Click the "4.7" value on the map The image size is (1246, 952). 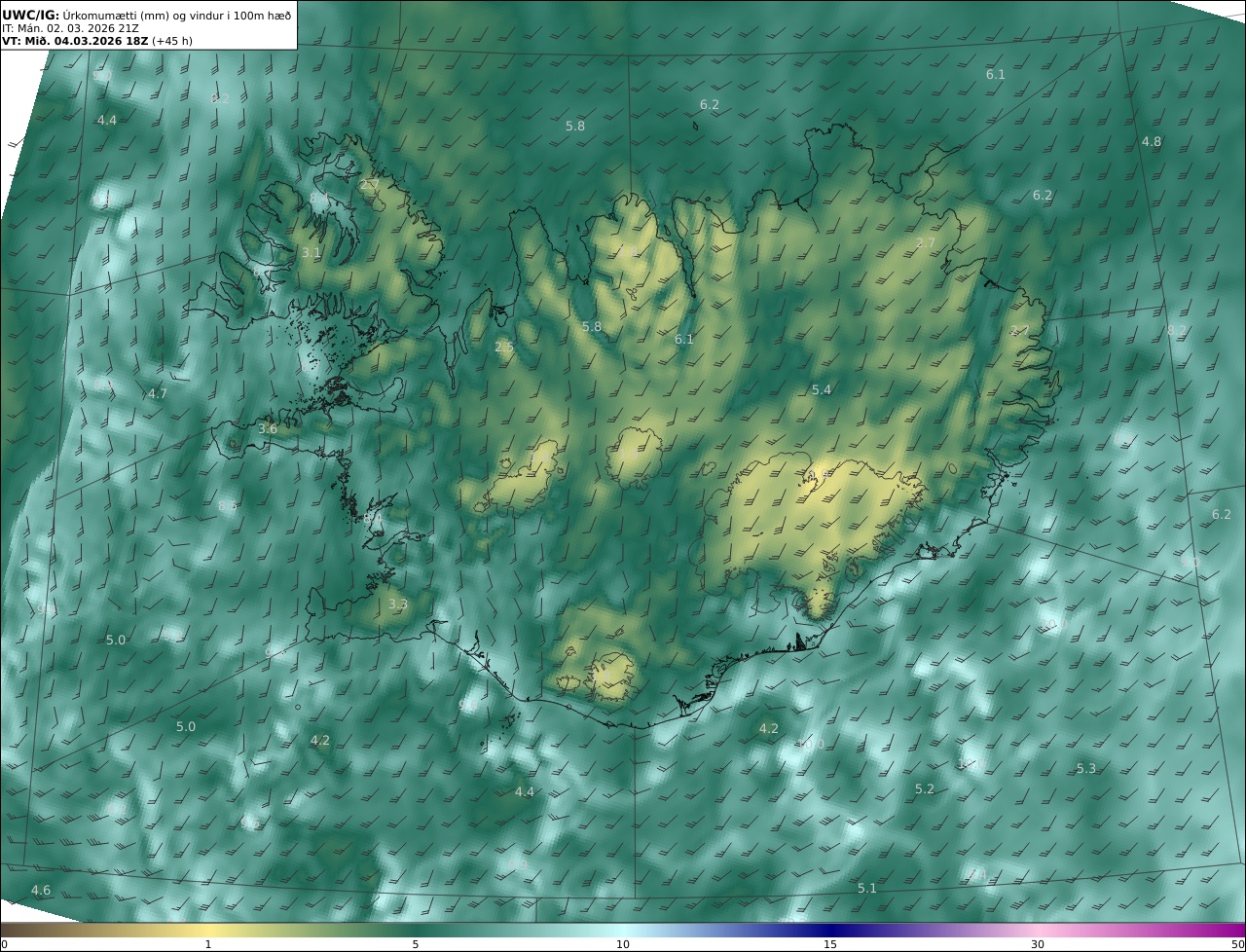[158, 394]
